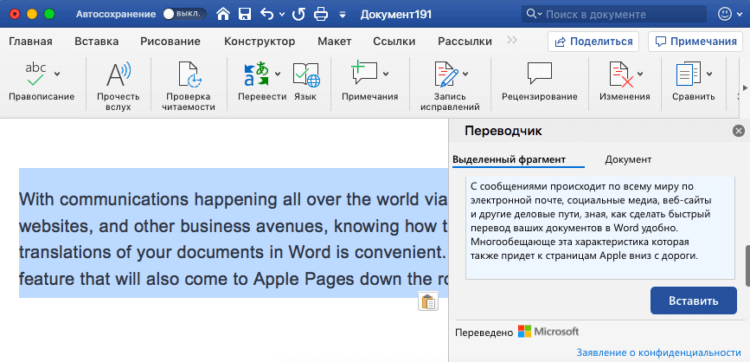Click the Поделиться button
This screenshot has width=750, height=362.
click(x=593, y=42)
